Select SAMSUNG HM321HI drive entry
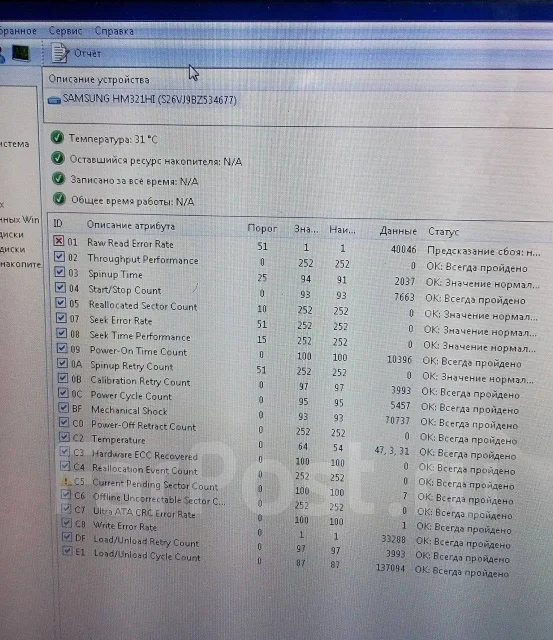This screenshot has width=553, height=640. (149, 99)
